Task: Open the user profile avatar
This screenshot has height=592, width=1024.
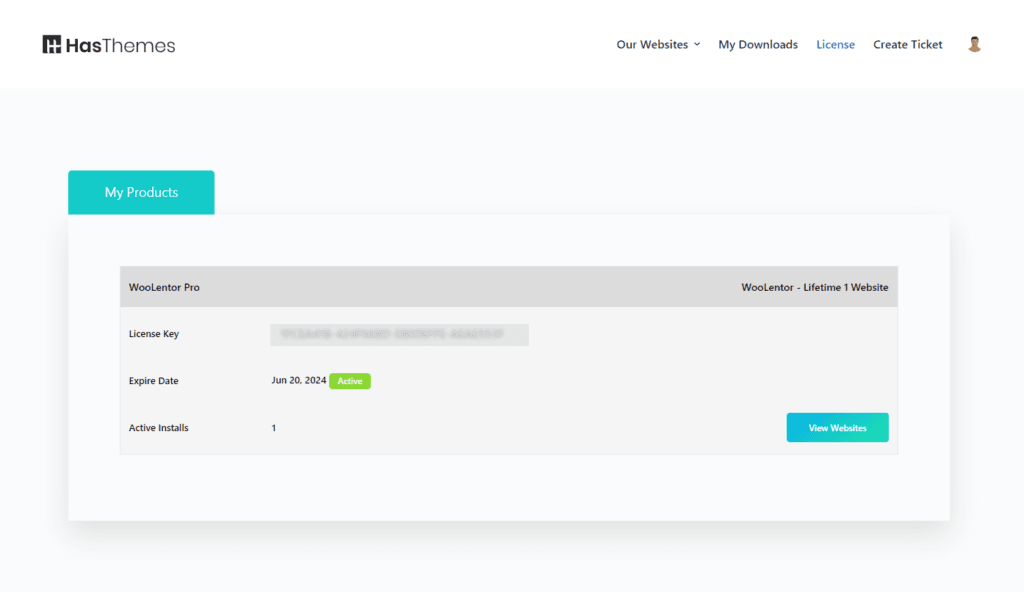Action: (x=974, y=44)
